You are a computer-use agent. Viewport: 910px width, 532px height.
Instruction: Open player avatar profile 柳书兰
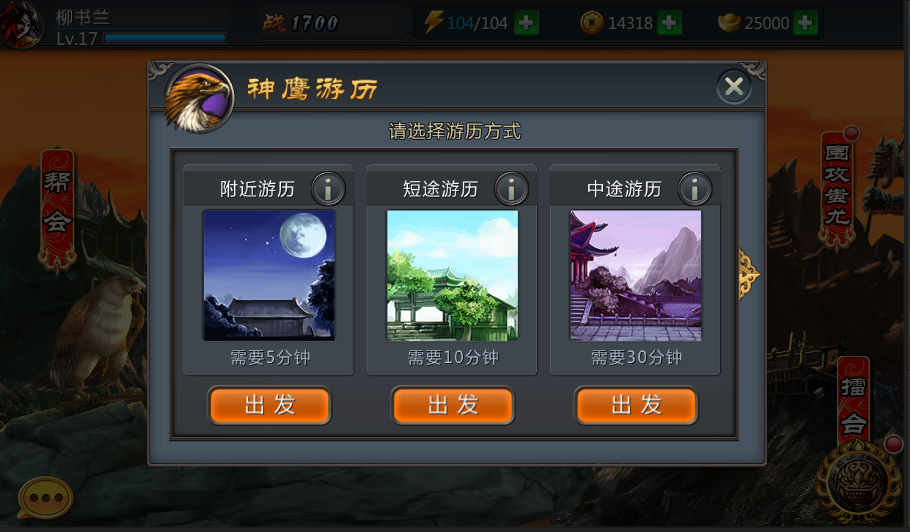click(x=22, y=24)
